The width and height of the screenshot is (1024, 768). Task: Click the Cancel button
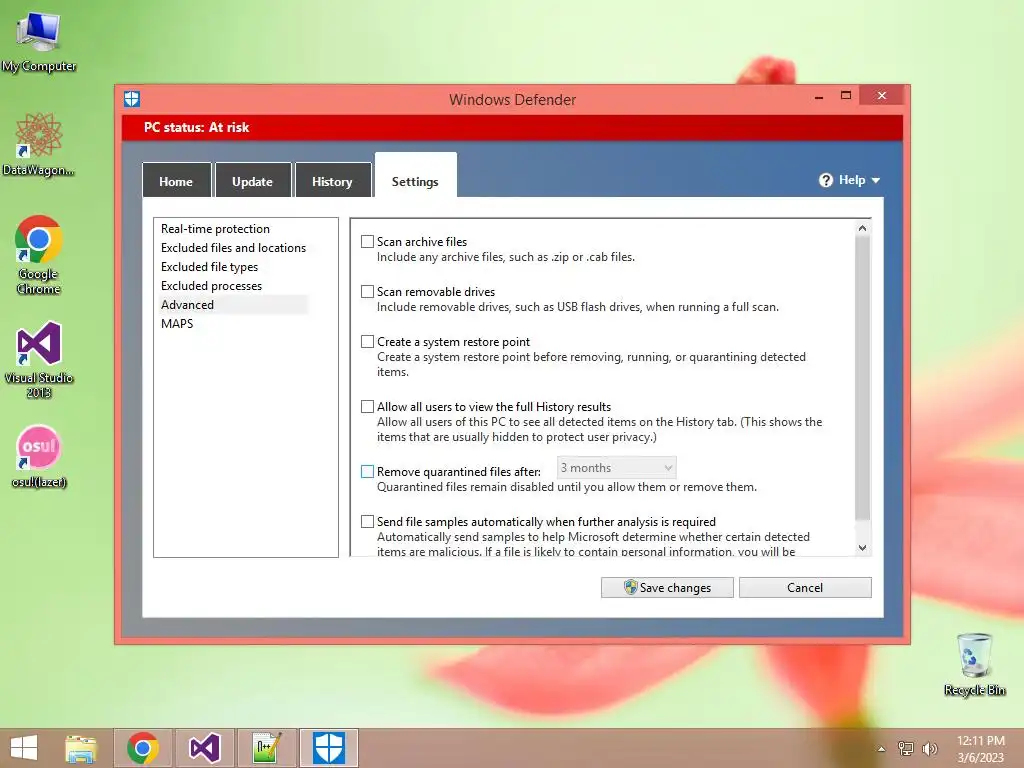pos(805,587)
